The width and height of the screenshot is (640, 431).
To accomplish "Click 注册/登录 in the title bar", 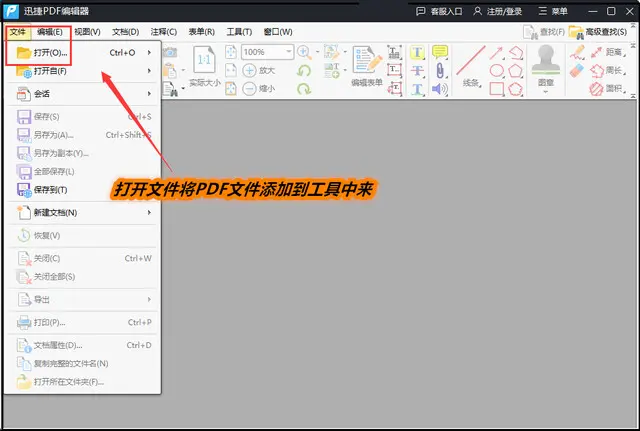I will [497, 11].
